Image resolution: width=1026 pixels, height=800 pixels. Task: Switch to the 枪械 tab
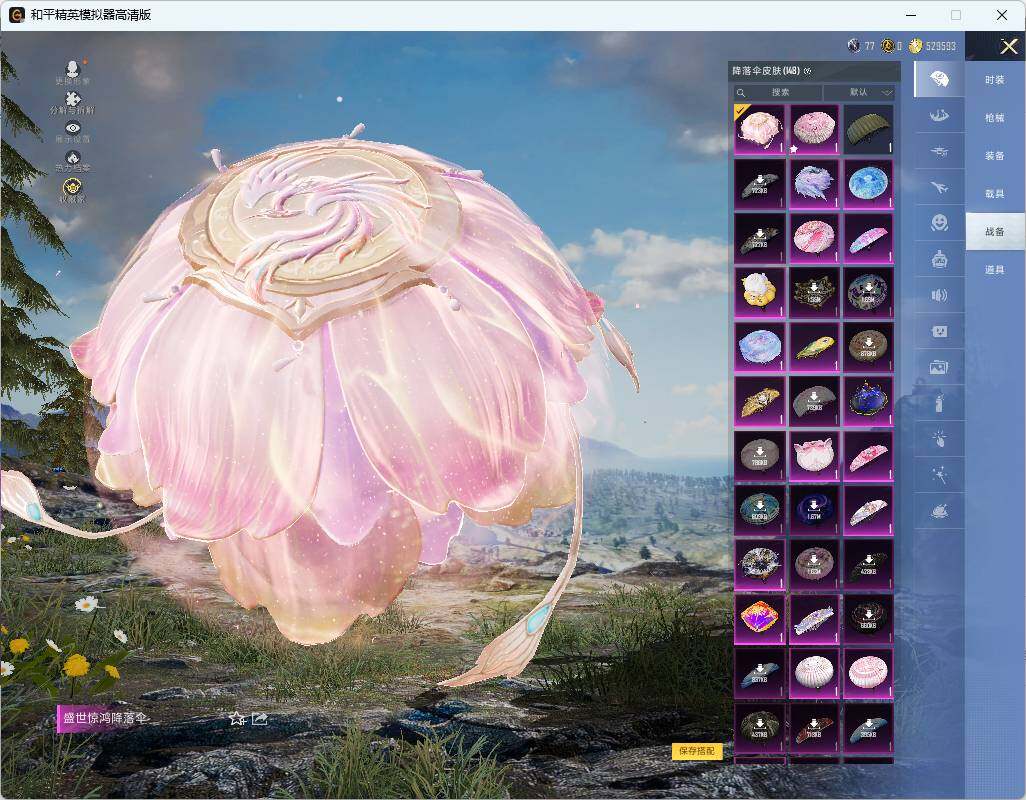(x=995, y=118)
